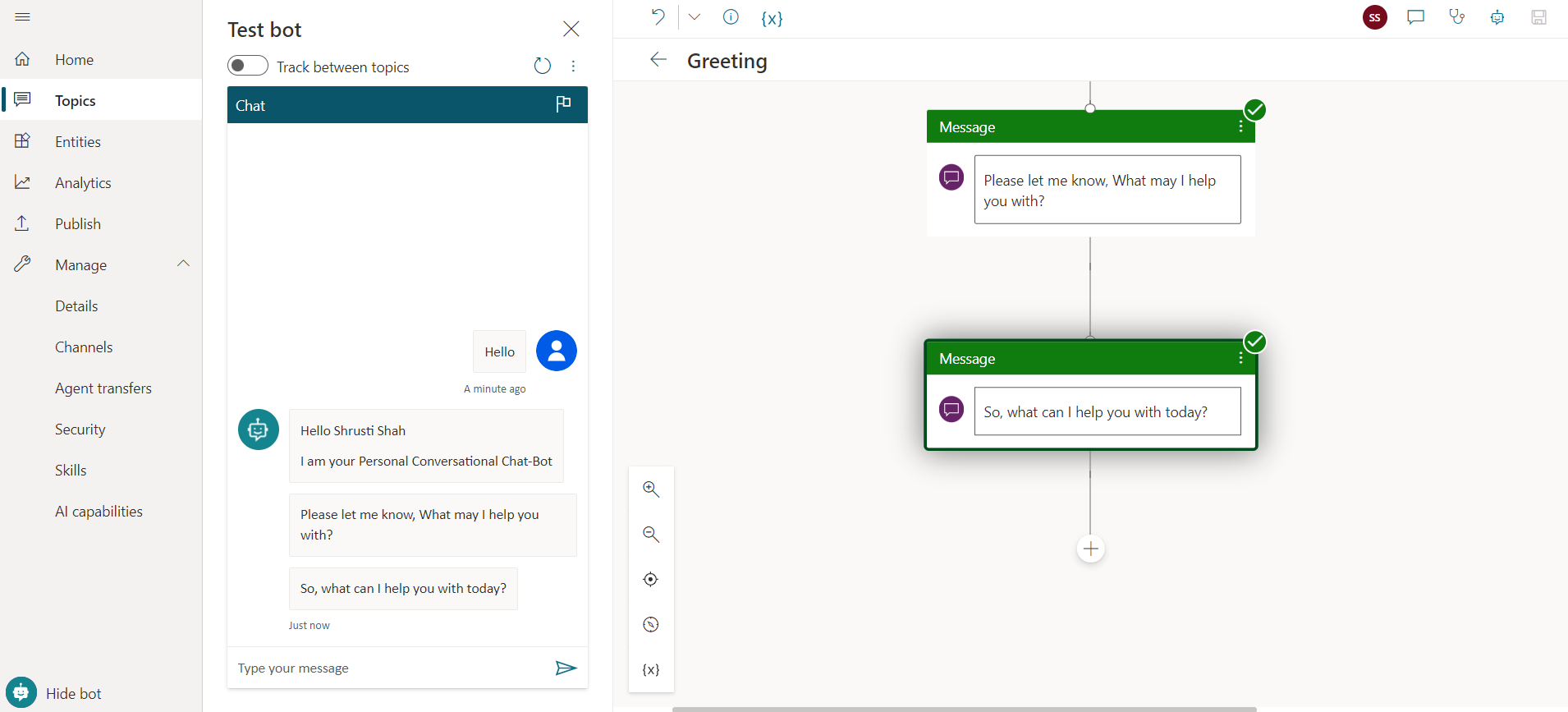This screenshot has height=712, width=1568.
Task: Click the bot avatar in chat
Action: pyautogui.click(x=259, y=429)
